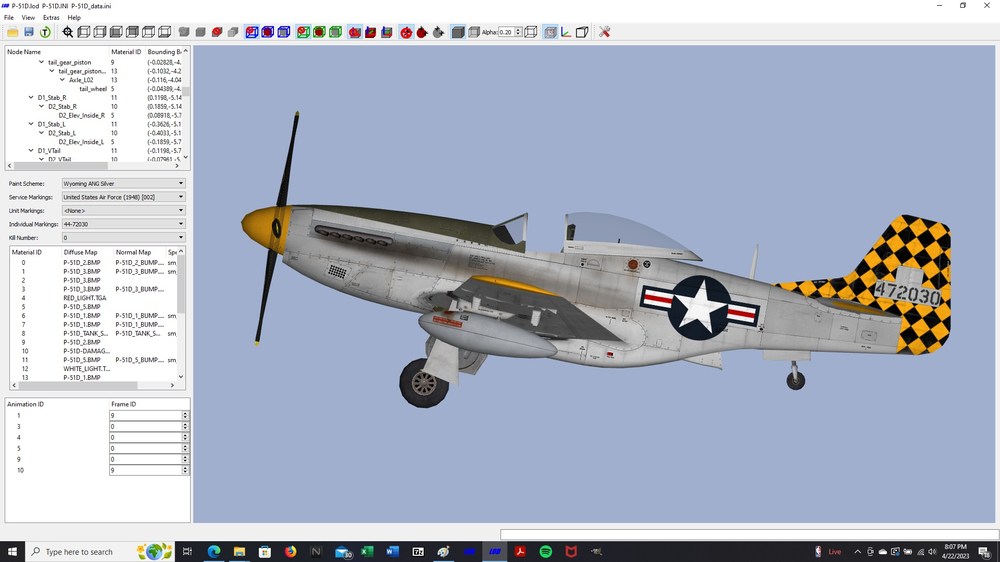This screenshot has width=1000, height=562.
Task: Click the Diffuse Map column header
Action: 80,253
